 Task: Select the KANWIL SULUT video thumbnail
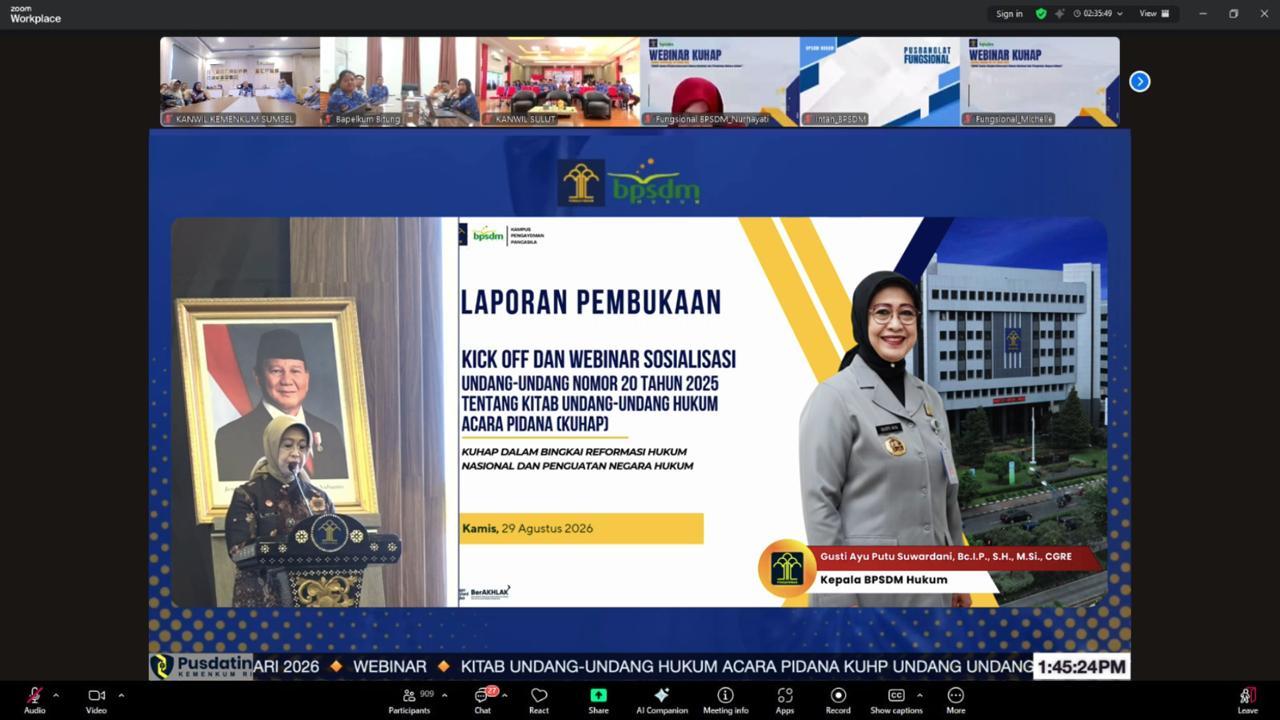click(559, 82)
